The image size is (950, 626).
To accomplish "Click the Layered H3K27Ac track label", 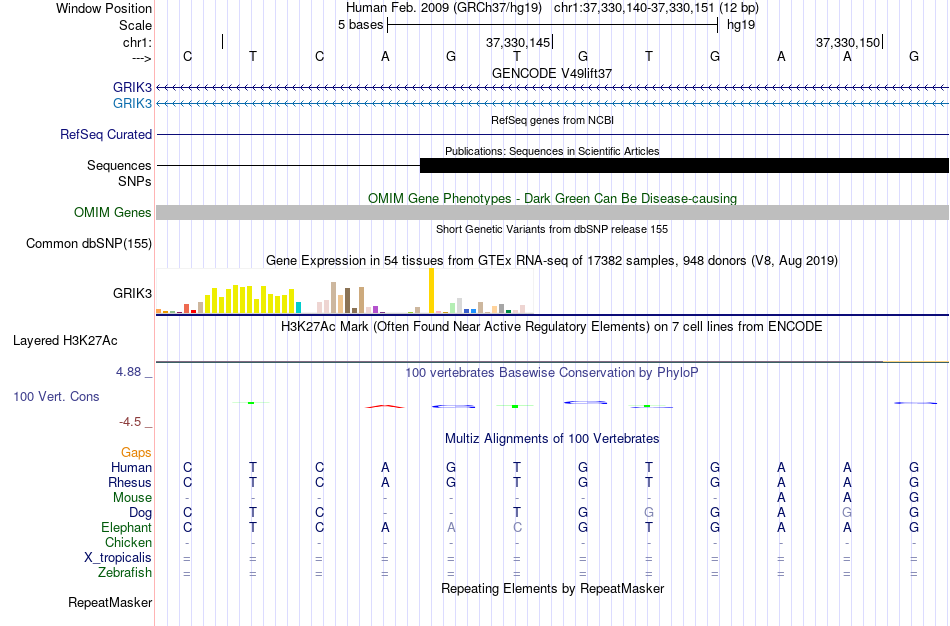I will (x=65, y=341).
